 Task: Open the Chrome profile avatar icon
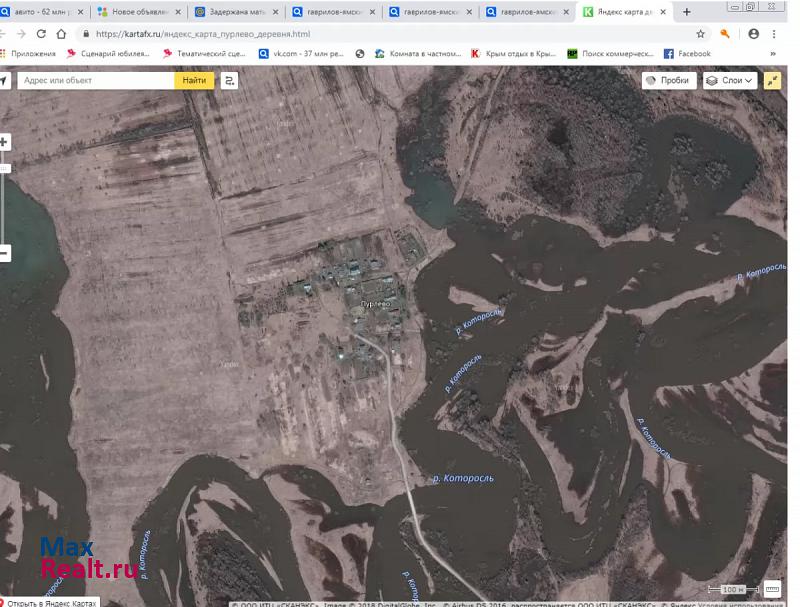(x=753, y=33)
